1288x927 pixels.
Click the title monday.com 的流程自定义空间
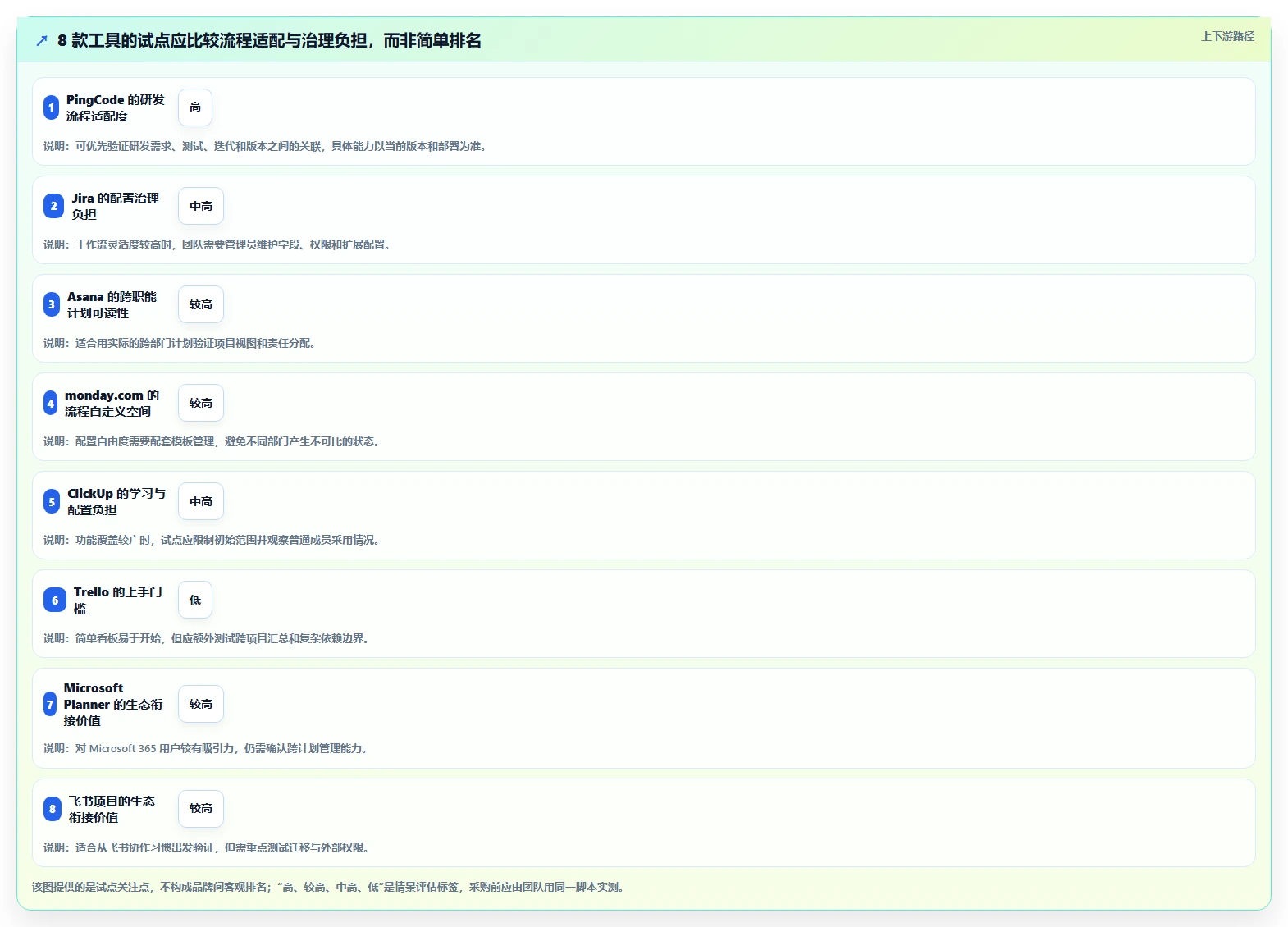tap(112, 403)
